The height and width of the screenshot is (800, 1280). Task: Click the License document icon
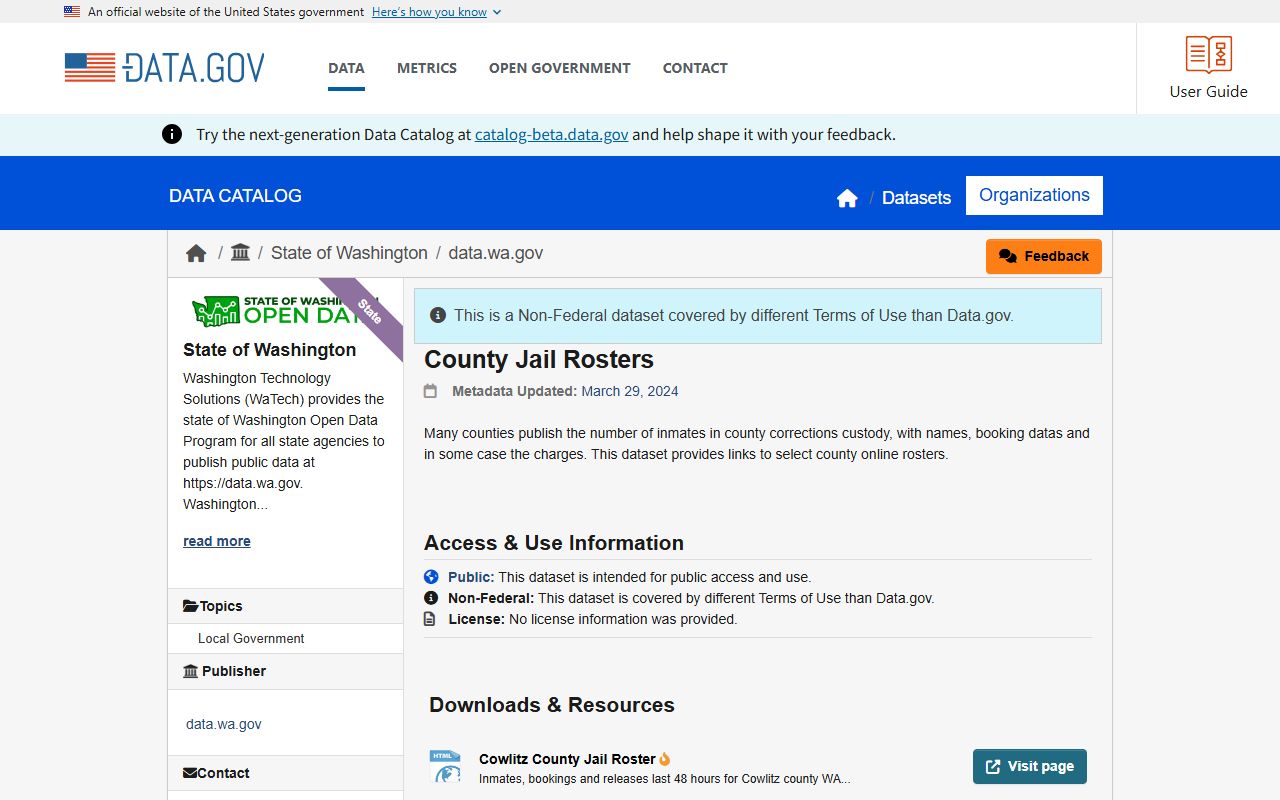point(430,619)
